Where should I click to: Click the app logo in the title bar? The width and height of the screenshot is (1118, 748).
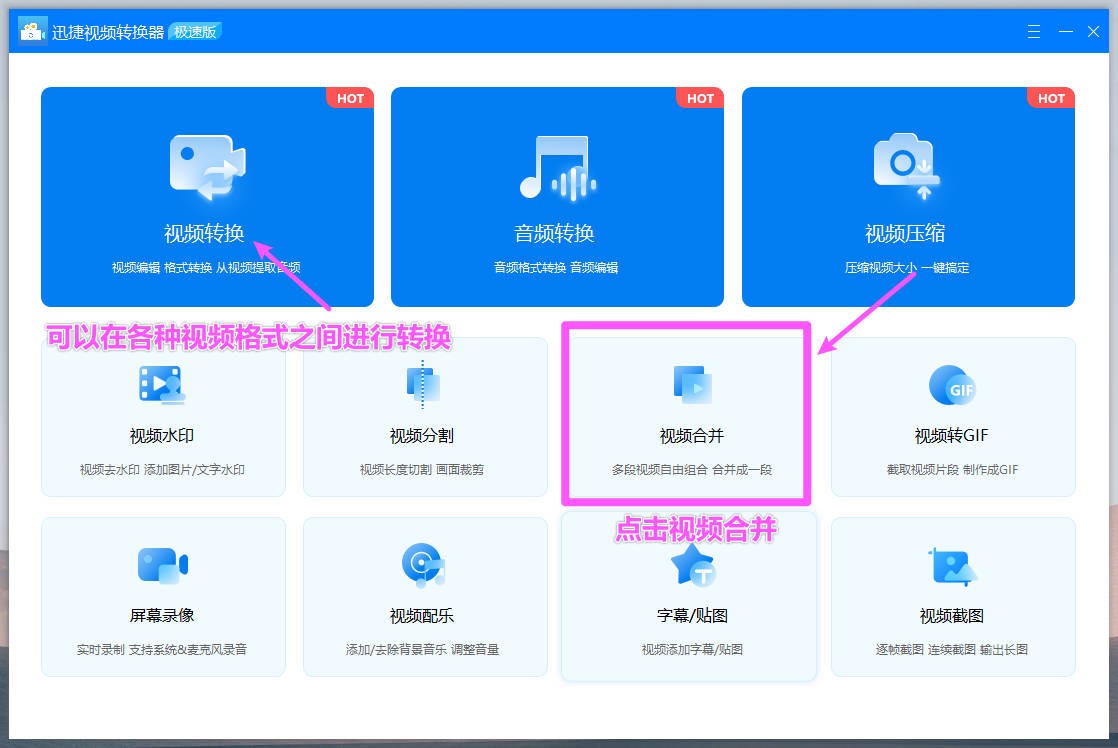point(31,30)
